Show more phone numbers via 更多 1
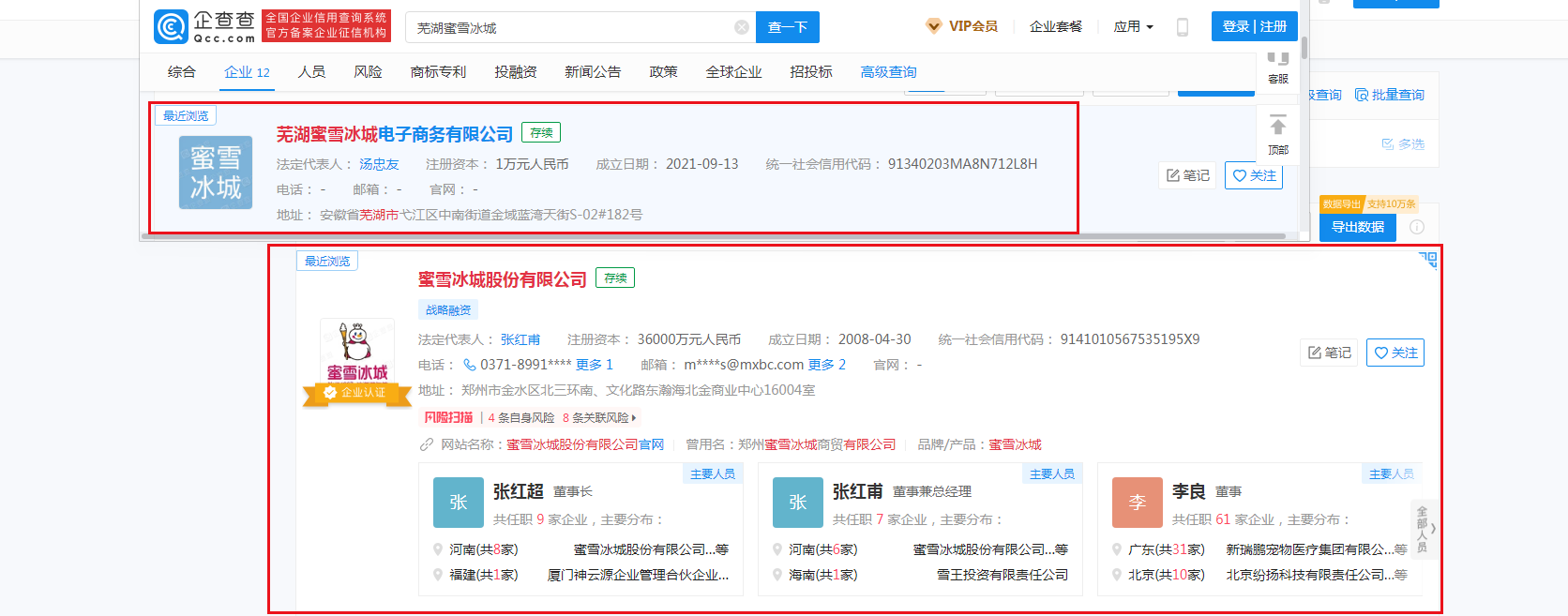1568x616 pixels. (594, 365)
